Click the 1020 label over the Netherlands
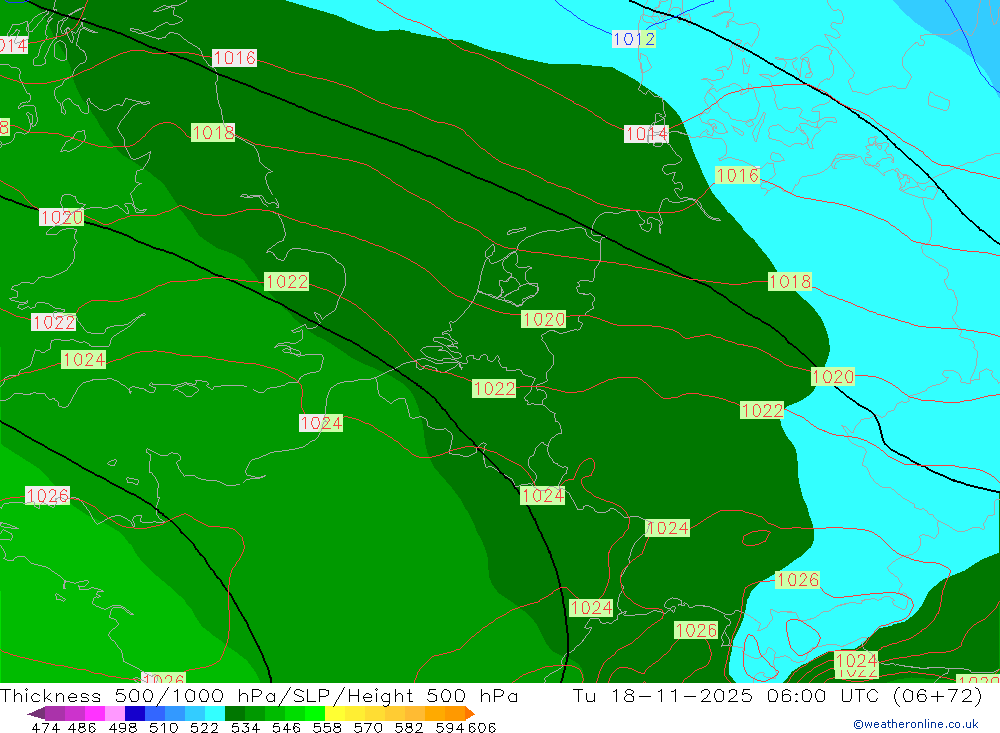Viewport: 1000px width, 733px height. pyautogui.click(x=543, y=319)
